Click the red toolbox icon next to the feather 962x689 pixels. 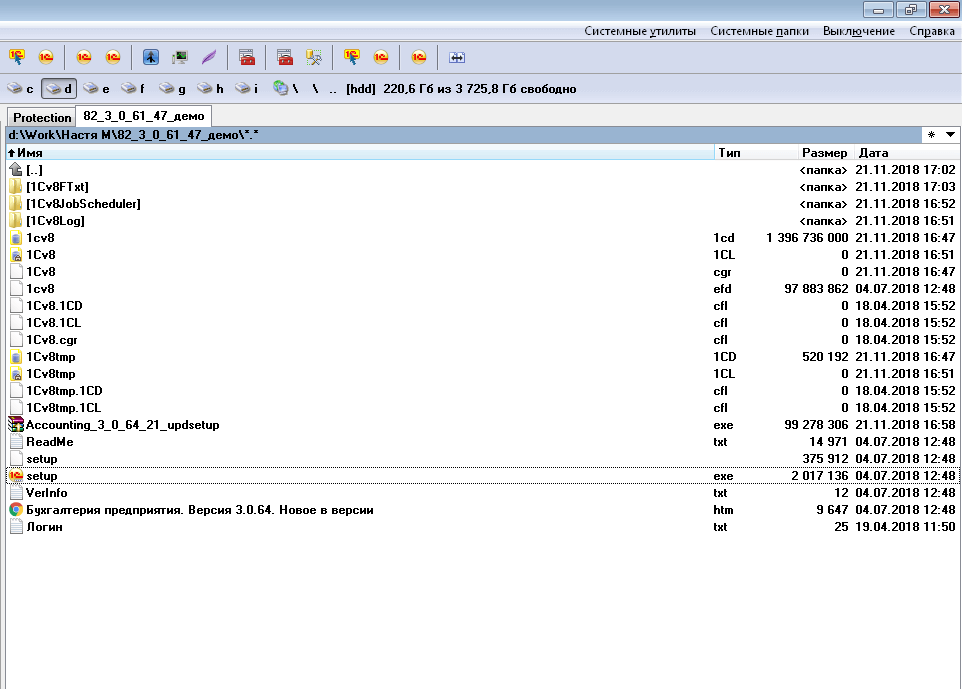coord(247,57)
